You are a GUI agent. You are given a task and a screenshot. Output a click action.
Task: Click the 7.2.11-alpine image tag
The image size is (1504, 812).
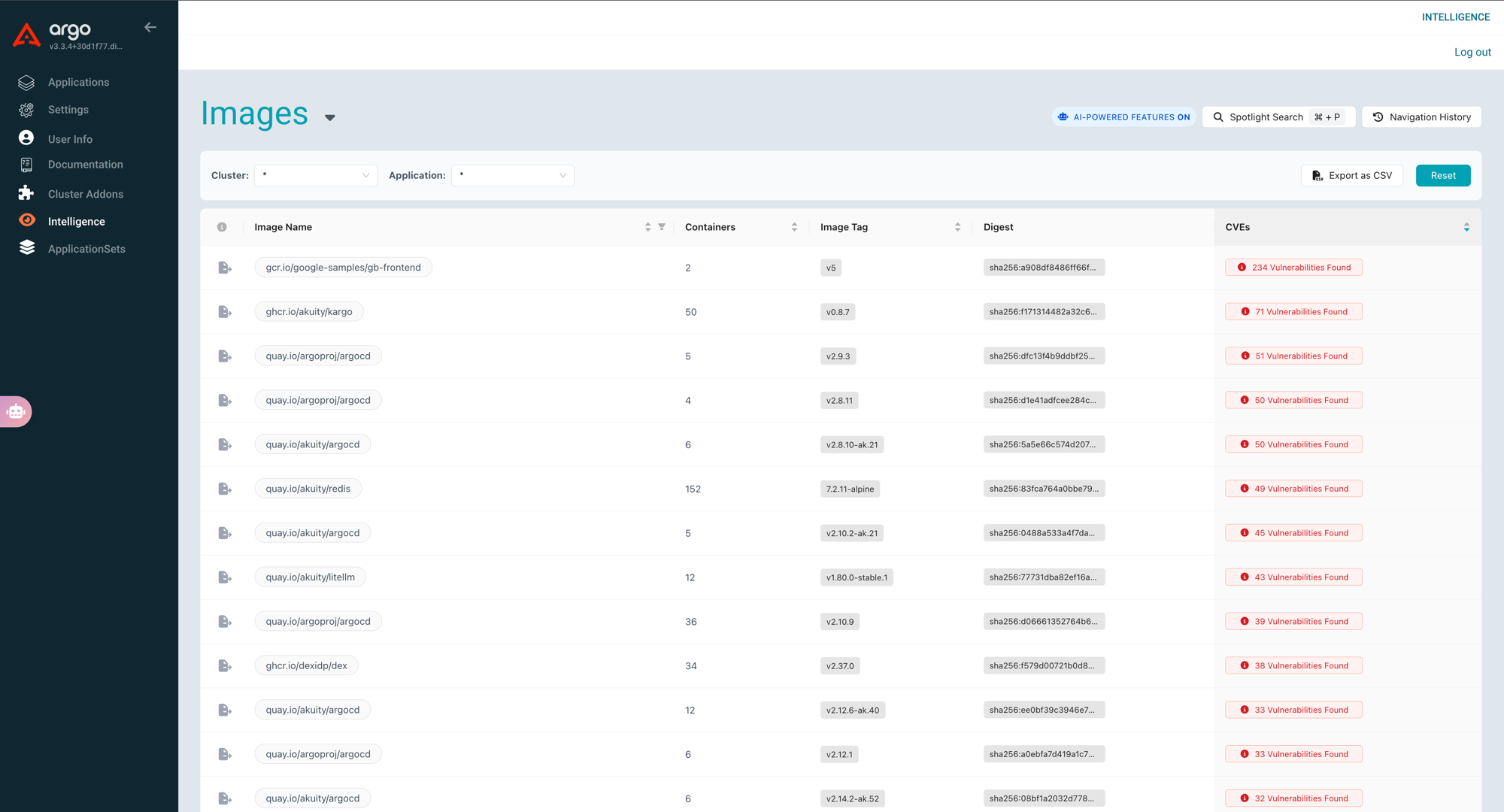(850, 489)
